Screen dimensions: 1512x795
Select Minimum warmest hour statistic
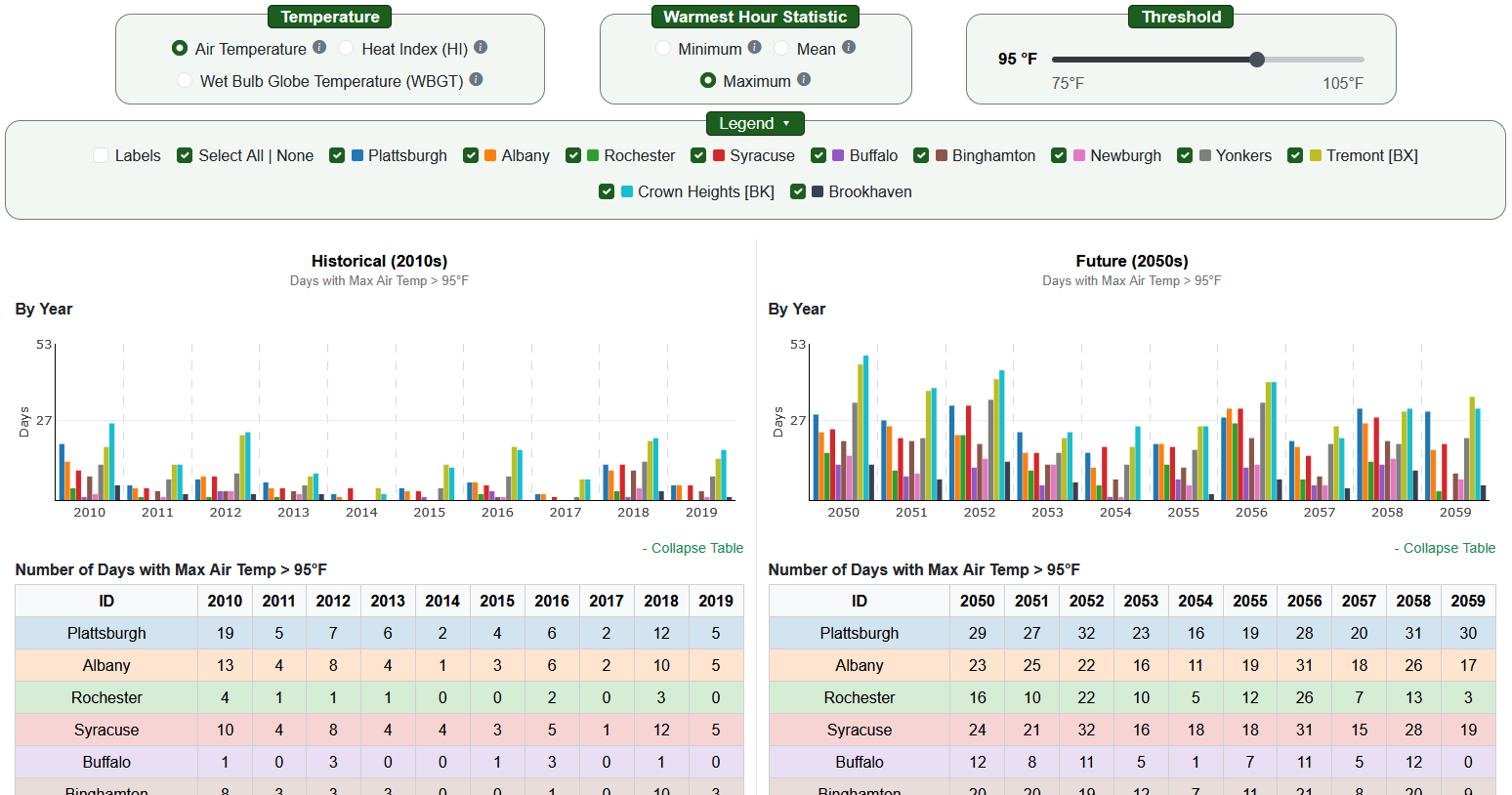(x=663, y=48)
